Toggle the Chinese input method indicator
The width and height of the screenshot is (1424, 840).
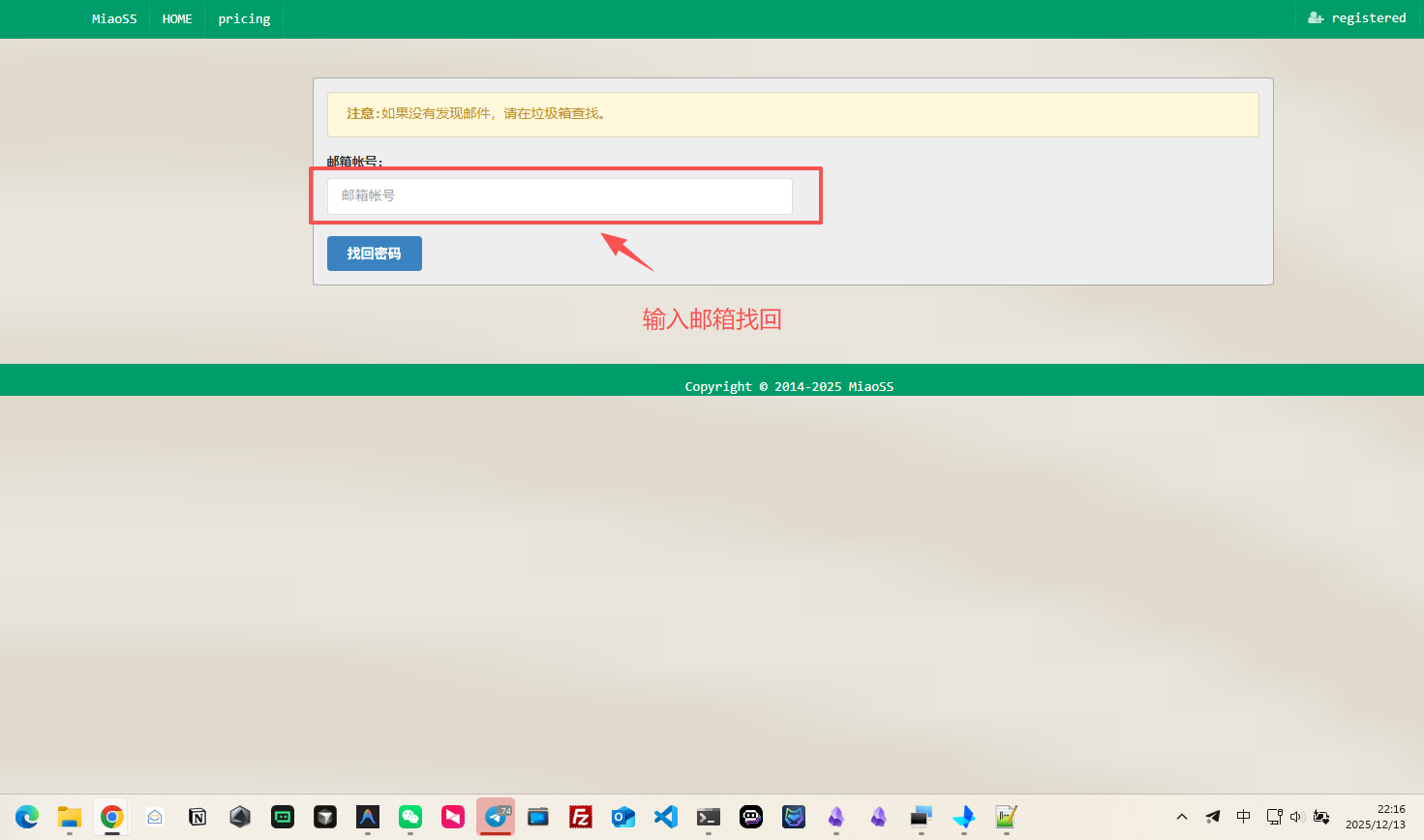[x=1244, y=817]
